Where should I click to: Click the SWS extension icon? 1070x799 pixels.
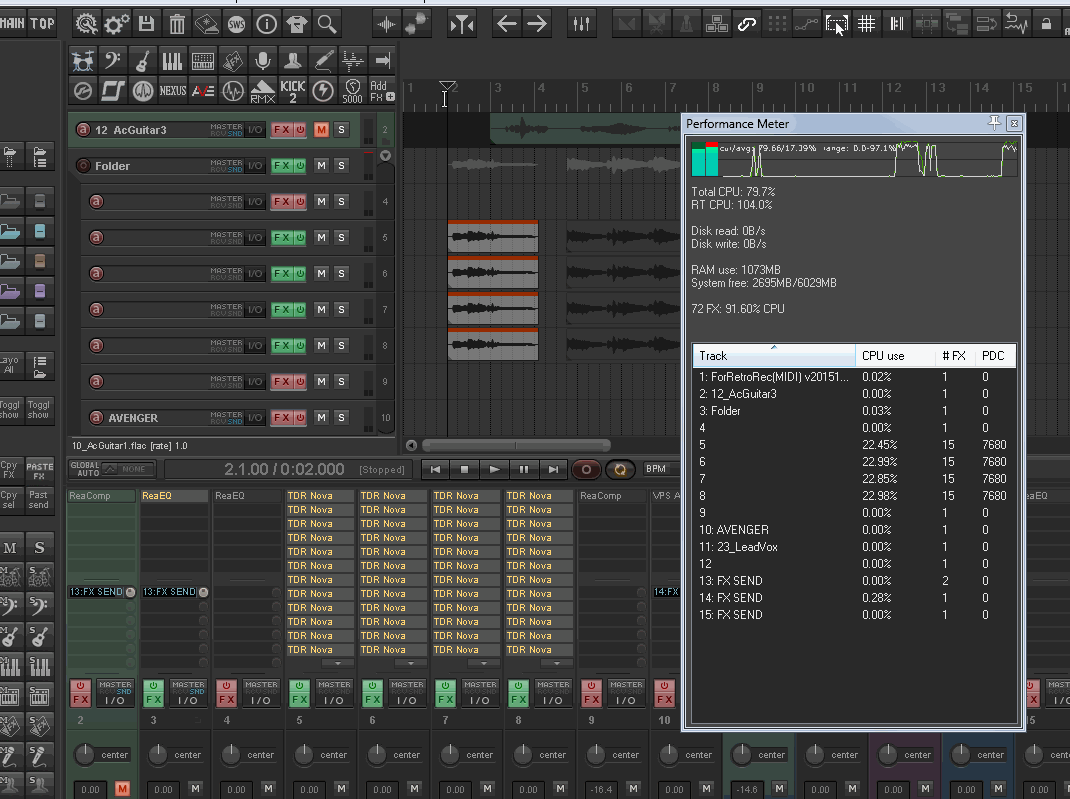(x=237, y=24)
